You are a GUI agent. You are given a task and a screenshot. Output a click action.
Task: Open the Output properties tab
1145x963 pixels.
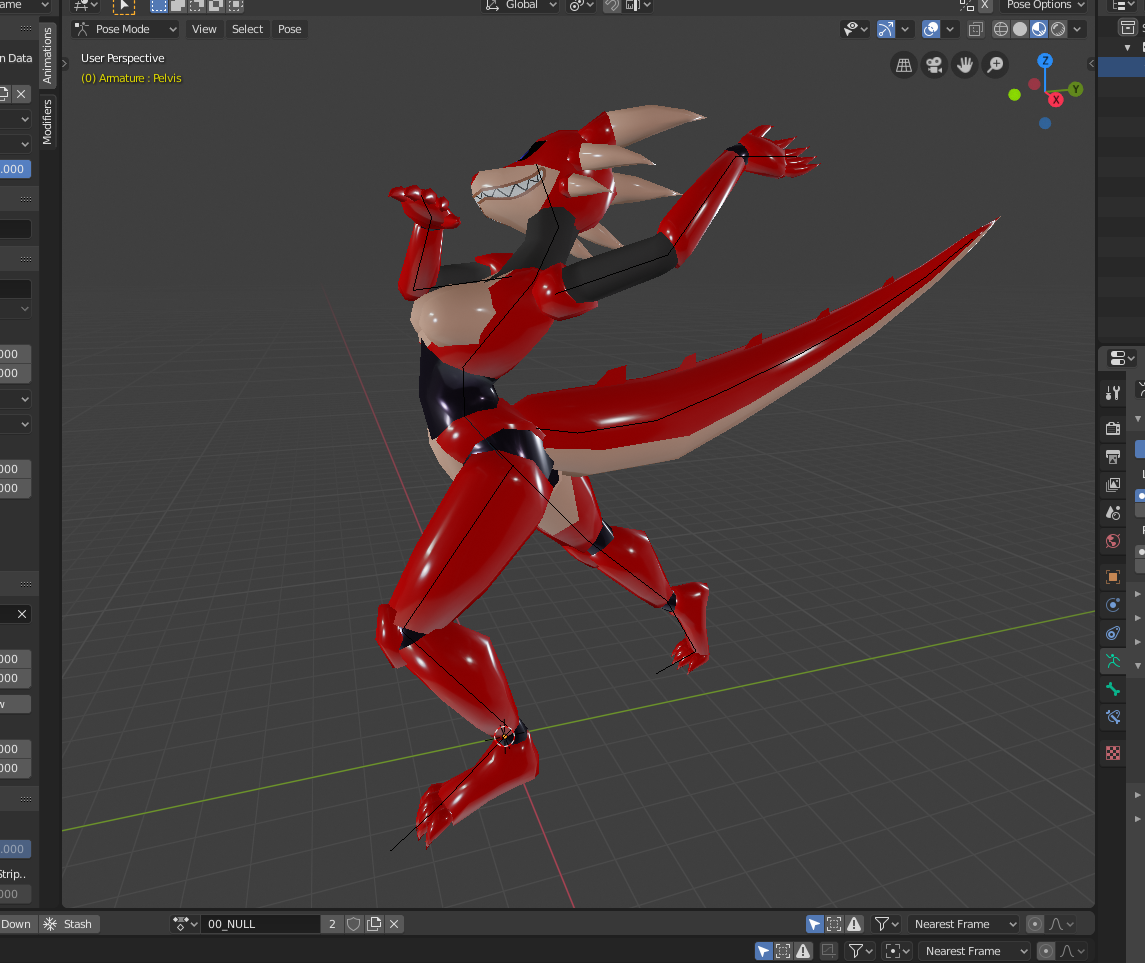1112,457
